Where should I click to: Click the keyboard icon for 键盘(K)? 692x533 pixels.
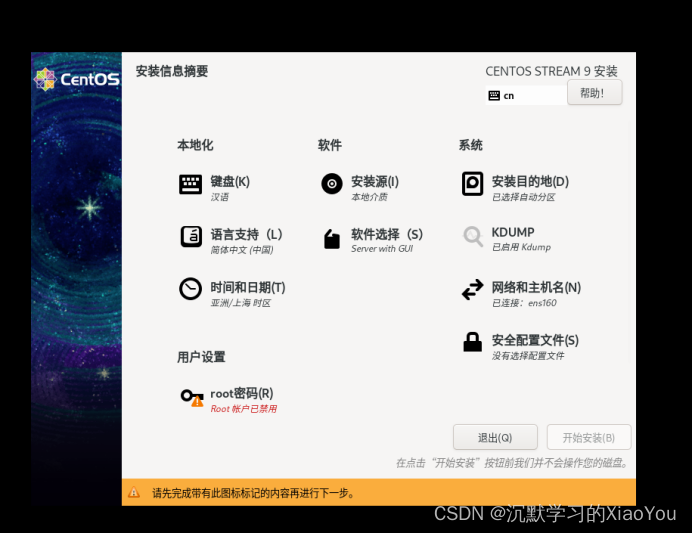point(191,184)
